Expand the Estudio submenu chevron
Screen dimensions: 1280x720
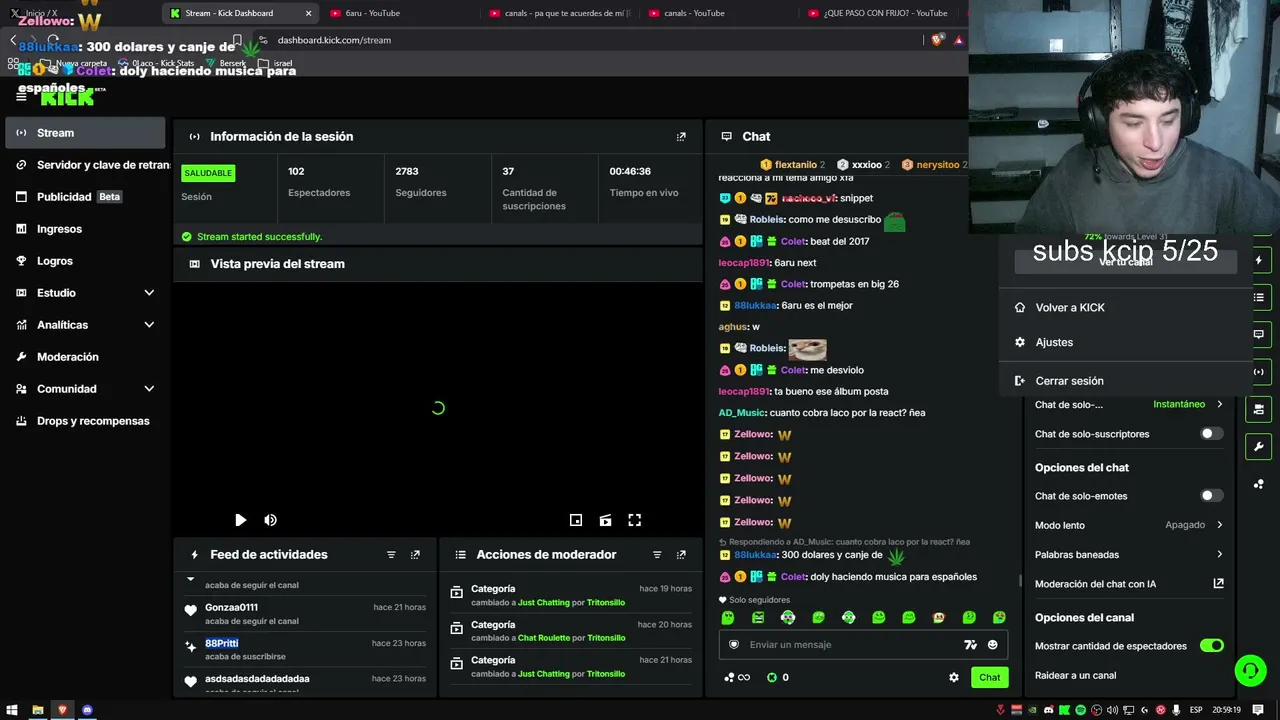149,293
